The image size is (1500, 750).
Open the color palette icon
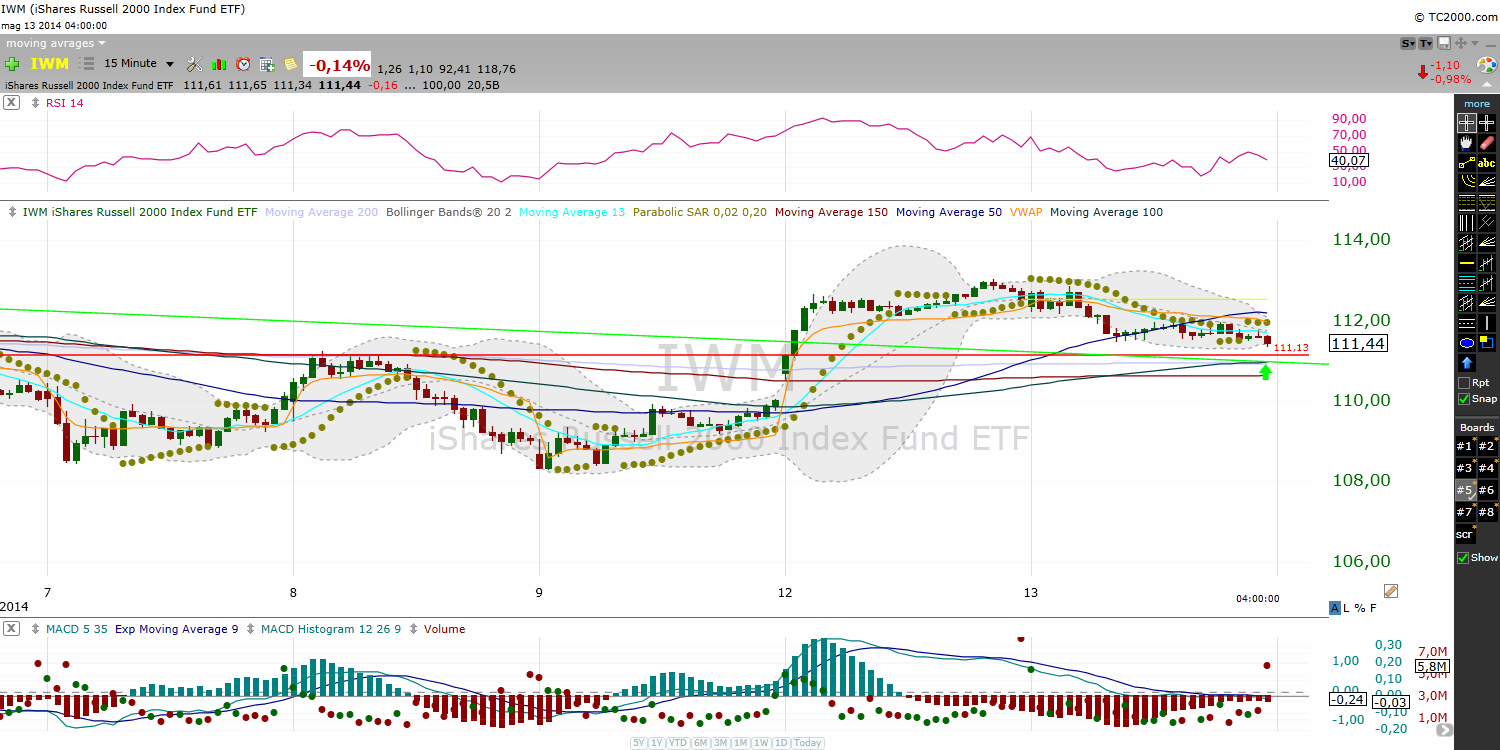1487,65
